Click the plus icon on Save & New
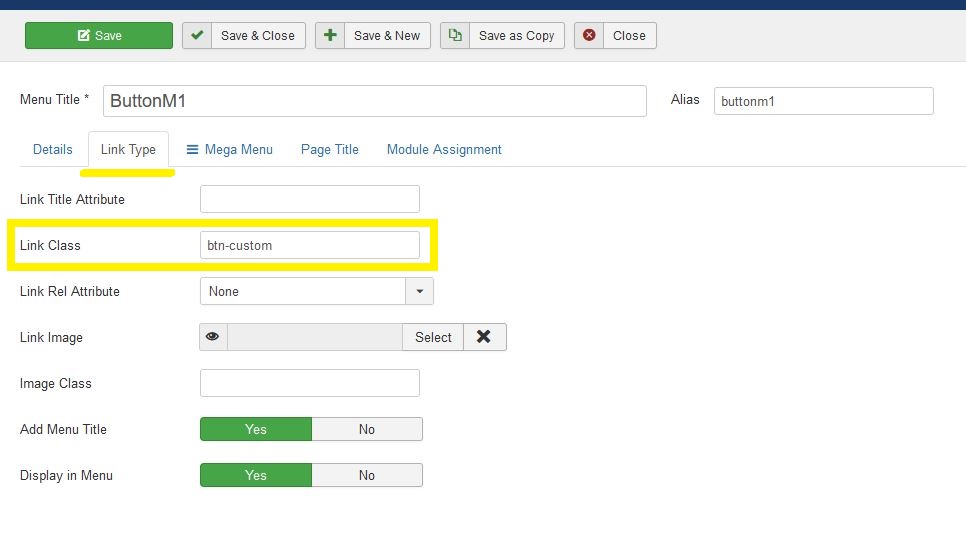 pos(330,35)
